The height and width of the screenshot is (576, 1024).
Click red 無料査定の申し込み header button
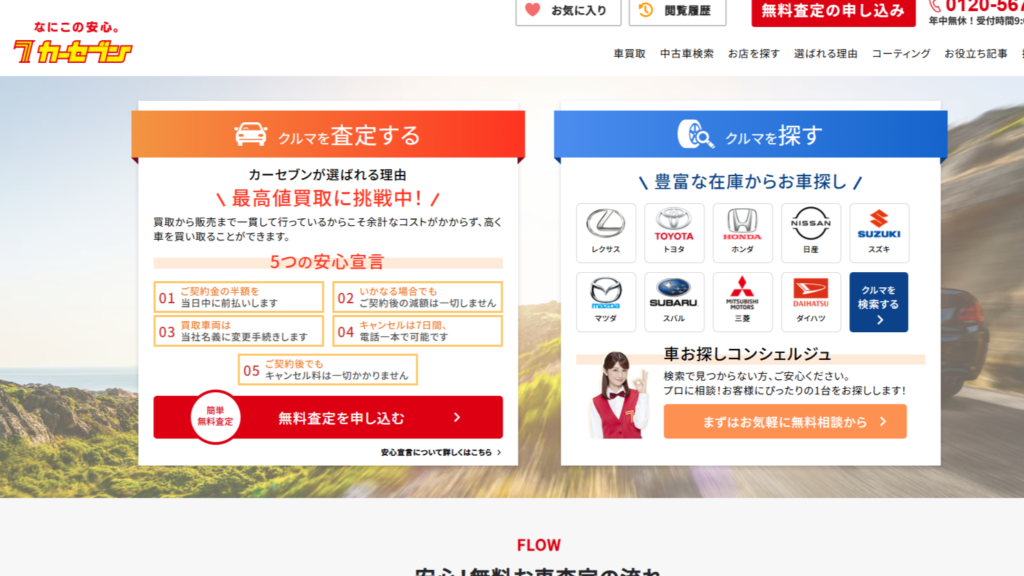(x=833, y=11)
